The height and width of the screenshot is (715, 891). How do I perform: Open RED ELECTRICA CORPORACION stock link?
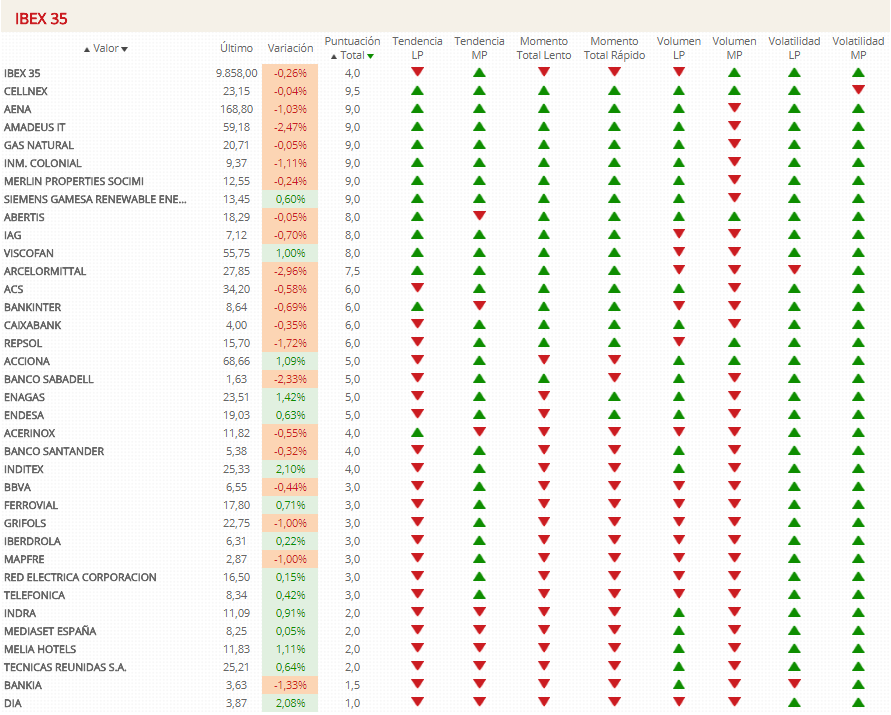point(80,577)
